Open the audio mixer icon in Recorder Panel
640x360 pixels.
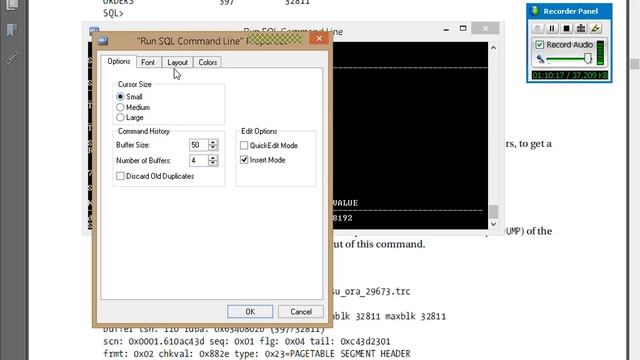tap(581, 28)
